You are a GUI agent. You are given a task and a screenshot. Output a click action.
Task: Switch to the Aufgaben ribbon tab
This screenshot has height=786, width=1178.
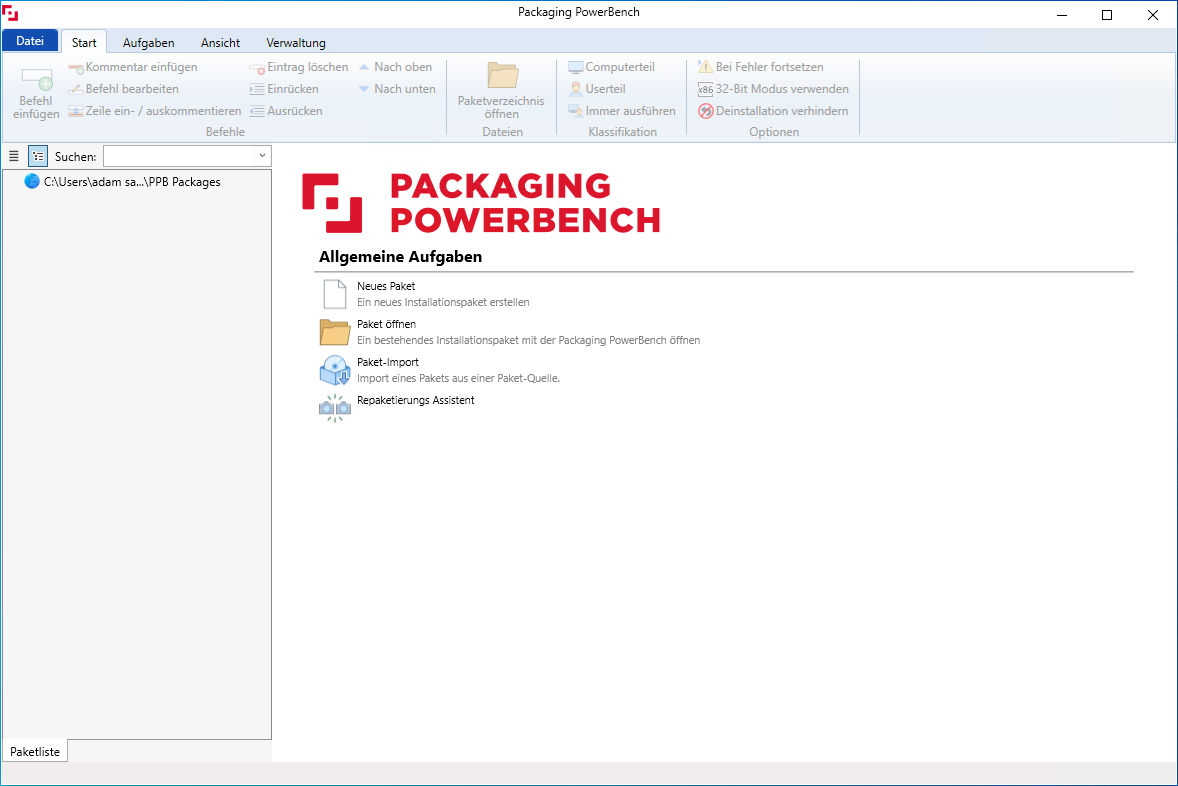(148, 43)
